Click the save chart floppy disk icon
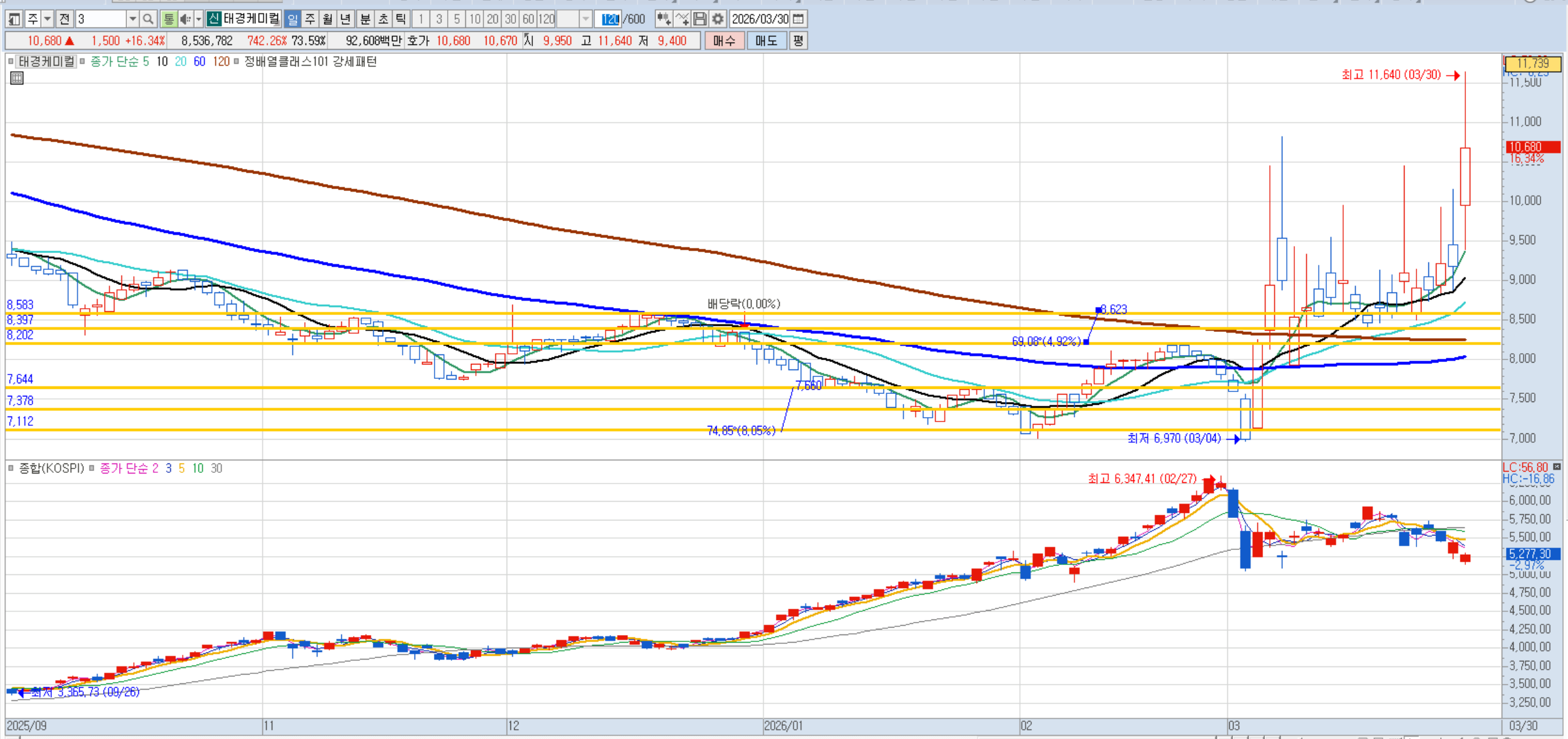 (x=700, y=19)
